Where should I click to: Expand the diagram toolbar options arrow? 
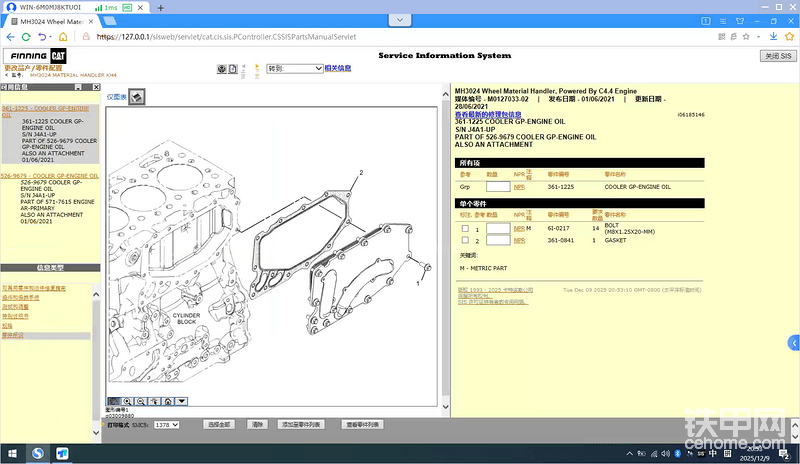181,402
